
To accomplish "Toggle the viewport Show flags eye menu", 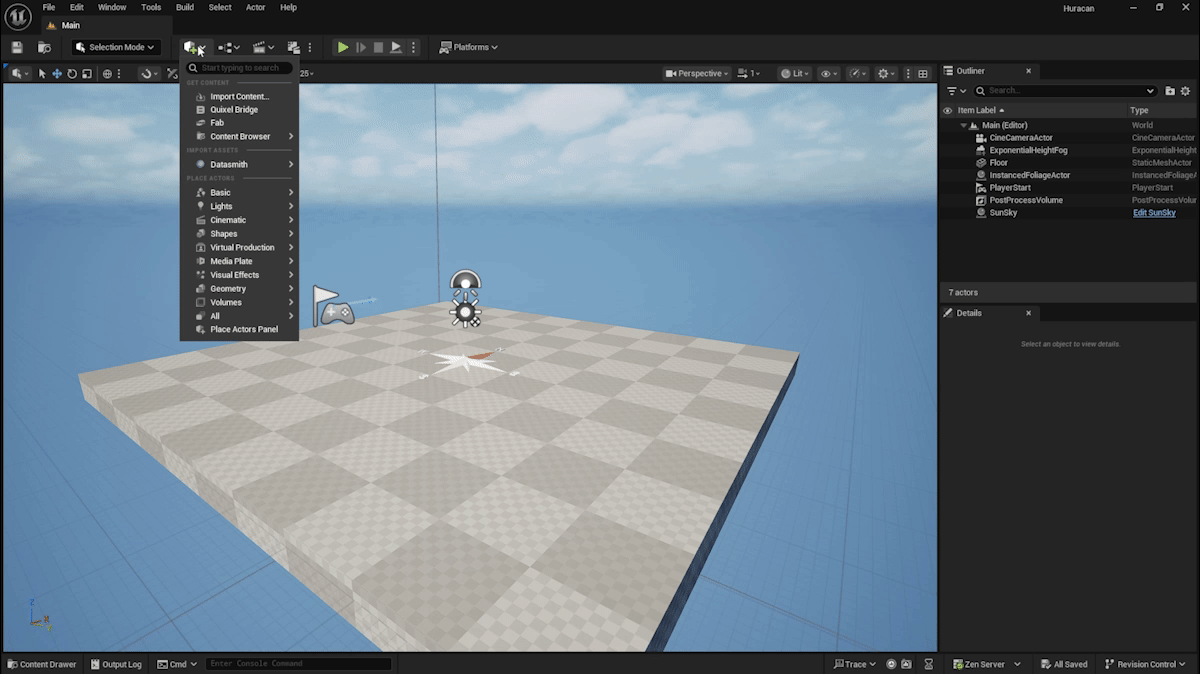I will click(x=828, y=73).
